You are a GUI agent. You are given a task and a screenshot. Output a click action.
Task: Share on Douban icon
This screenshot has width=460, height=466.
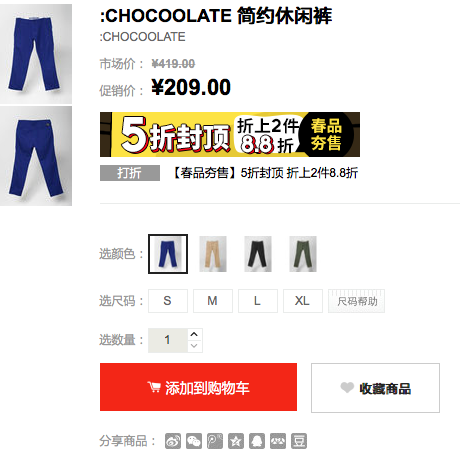[x=299, y=441]
